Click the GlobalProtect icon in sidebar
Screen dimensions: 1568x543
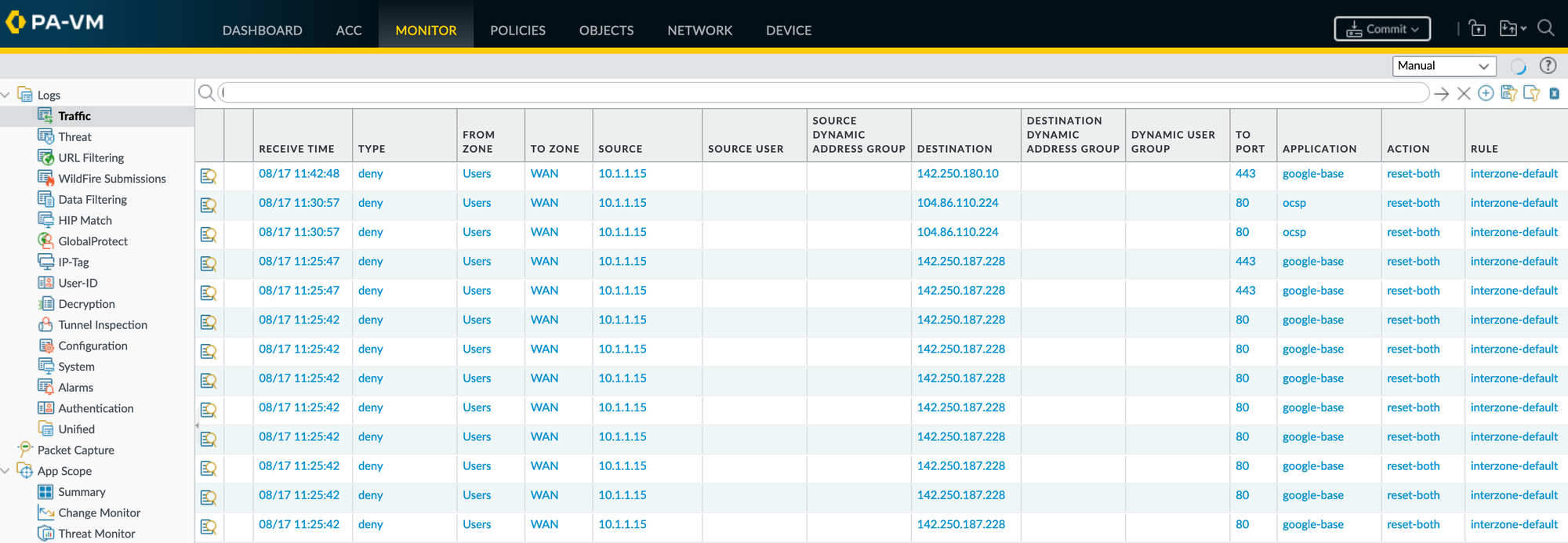pyautogui.click(x=45, y=241)
